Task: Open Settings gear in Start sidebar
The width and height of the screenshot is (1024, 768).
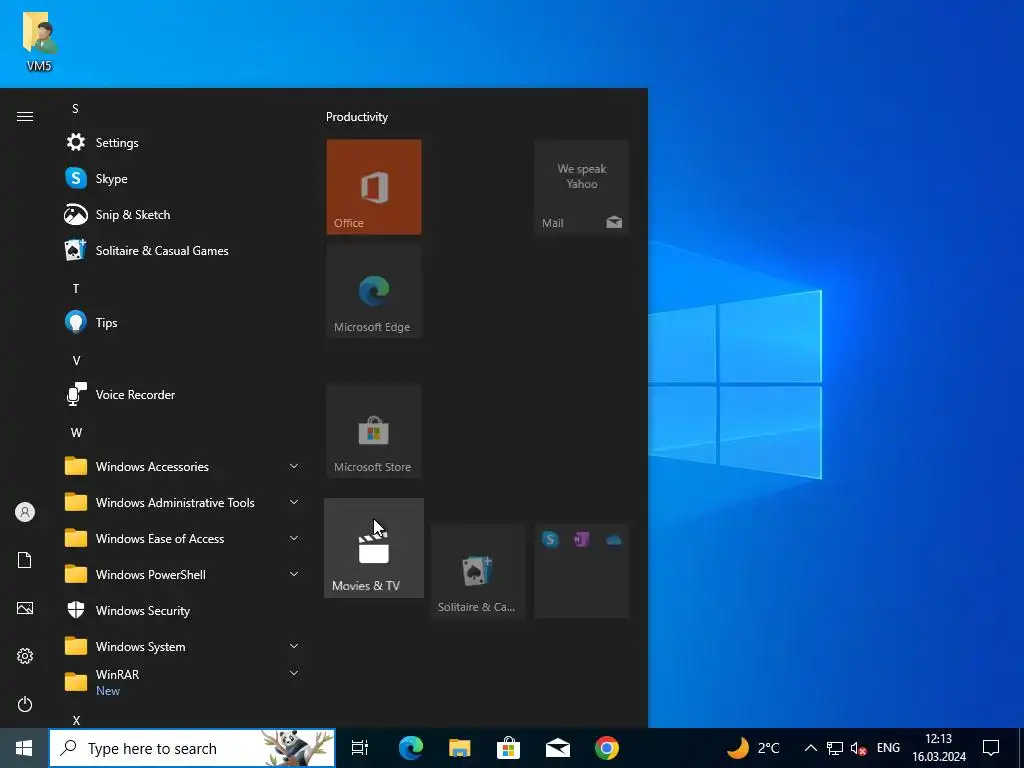Action: 25,656
